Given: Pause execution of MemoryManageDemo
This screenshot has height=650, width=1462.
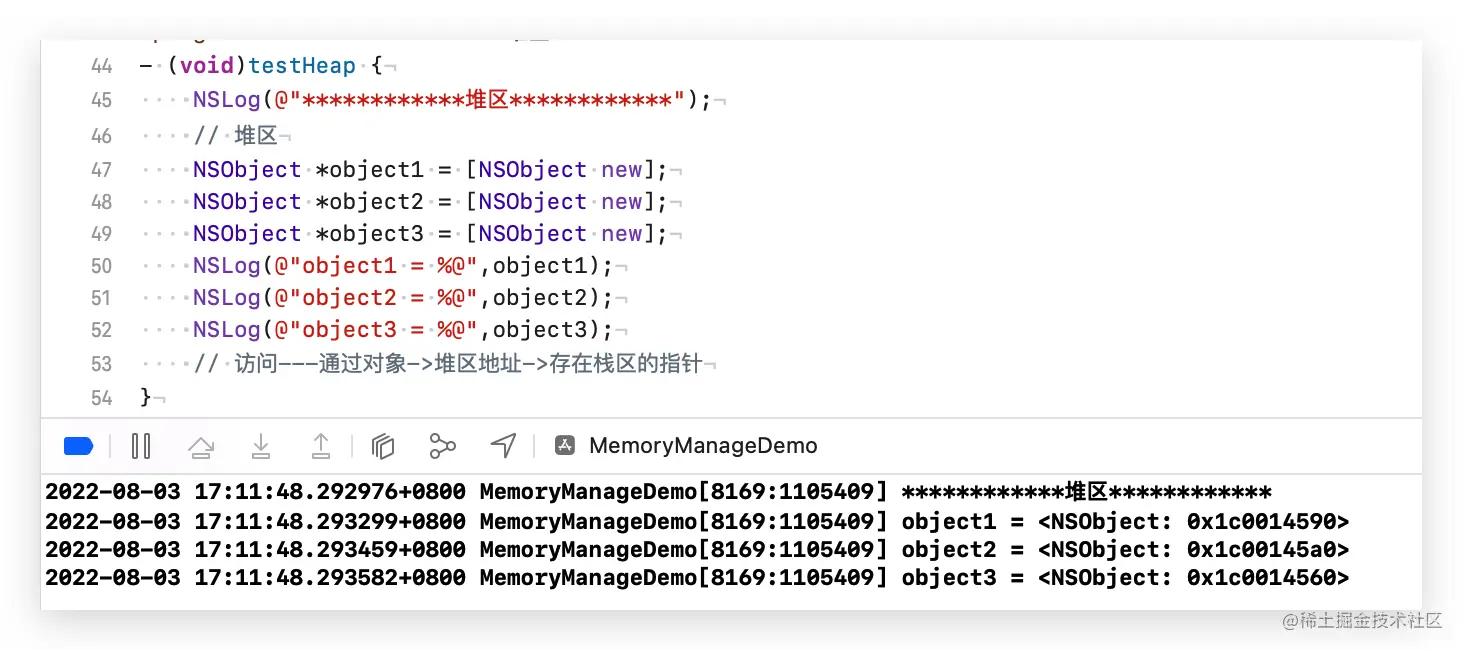Looking at the screenshot, I should coord(141,446).
